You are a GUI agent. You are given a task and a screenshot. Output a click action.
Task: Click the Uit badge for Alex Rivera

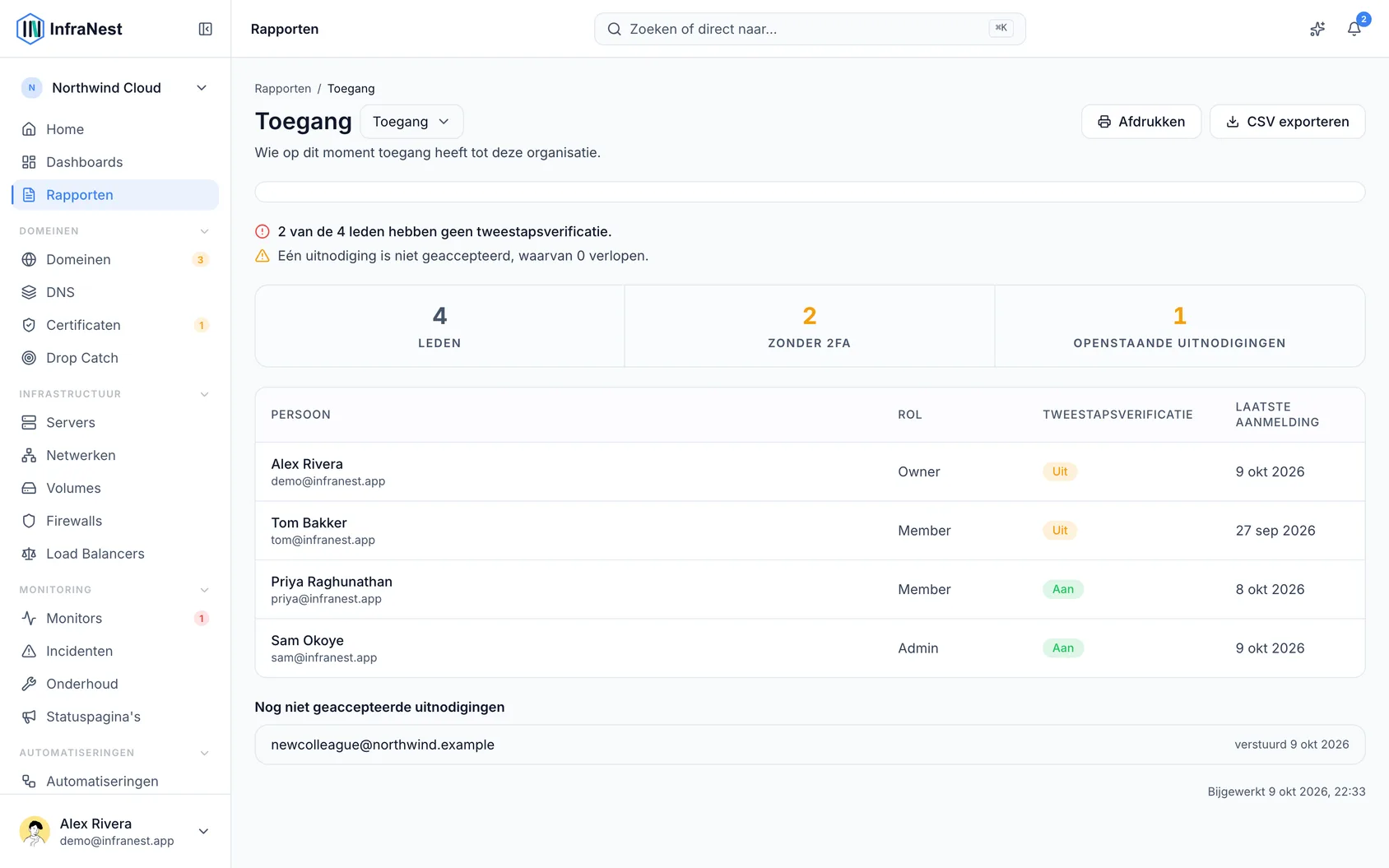pyautogui.click(x=1060, y=471)
